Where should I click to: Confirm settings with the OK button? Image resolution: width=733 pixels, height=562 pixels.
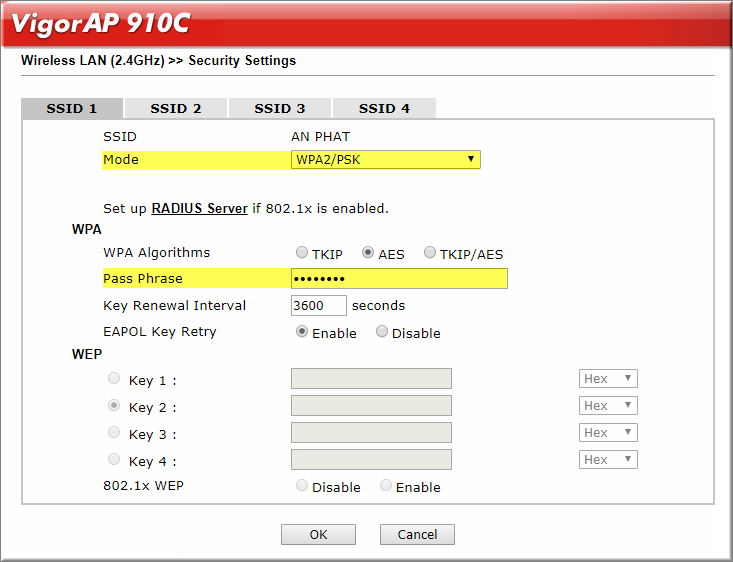[318, 534]
